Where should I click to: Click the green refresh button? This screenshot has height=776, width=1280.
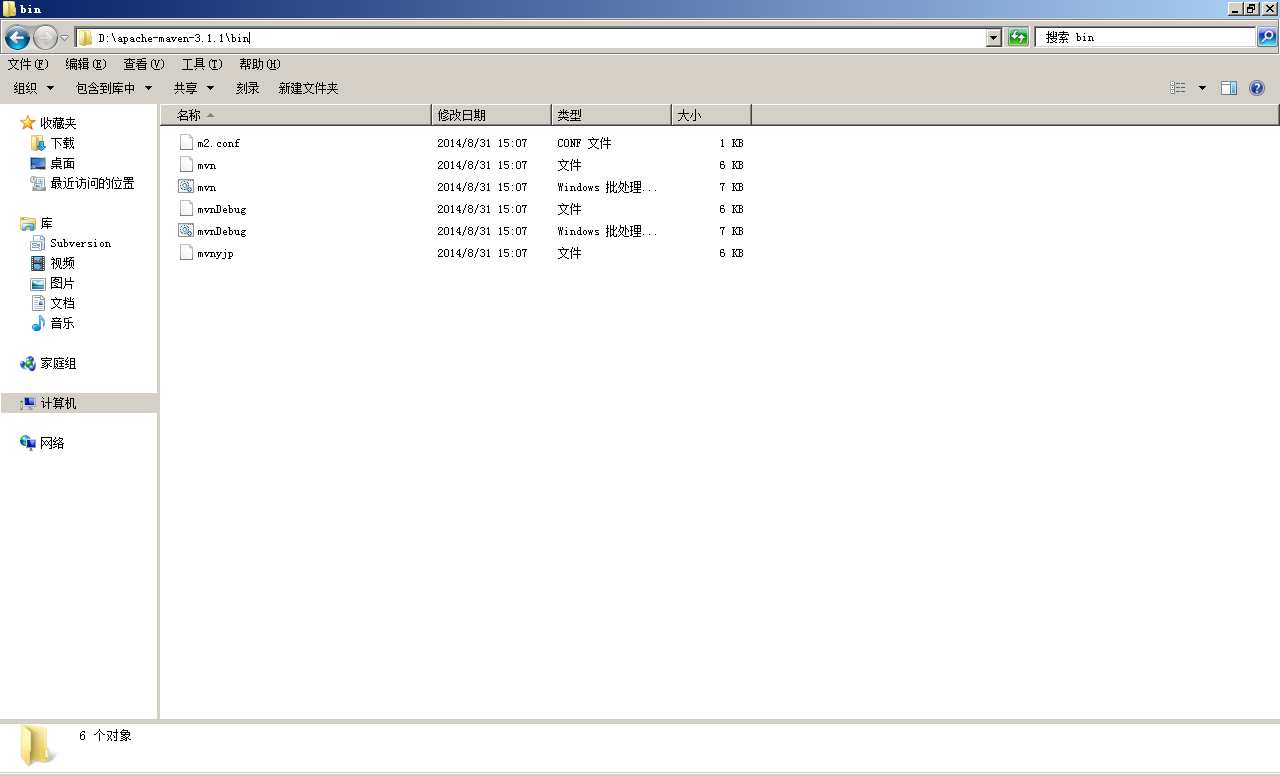[x=1018, y=38]
